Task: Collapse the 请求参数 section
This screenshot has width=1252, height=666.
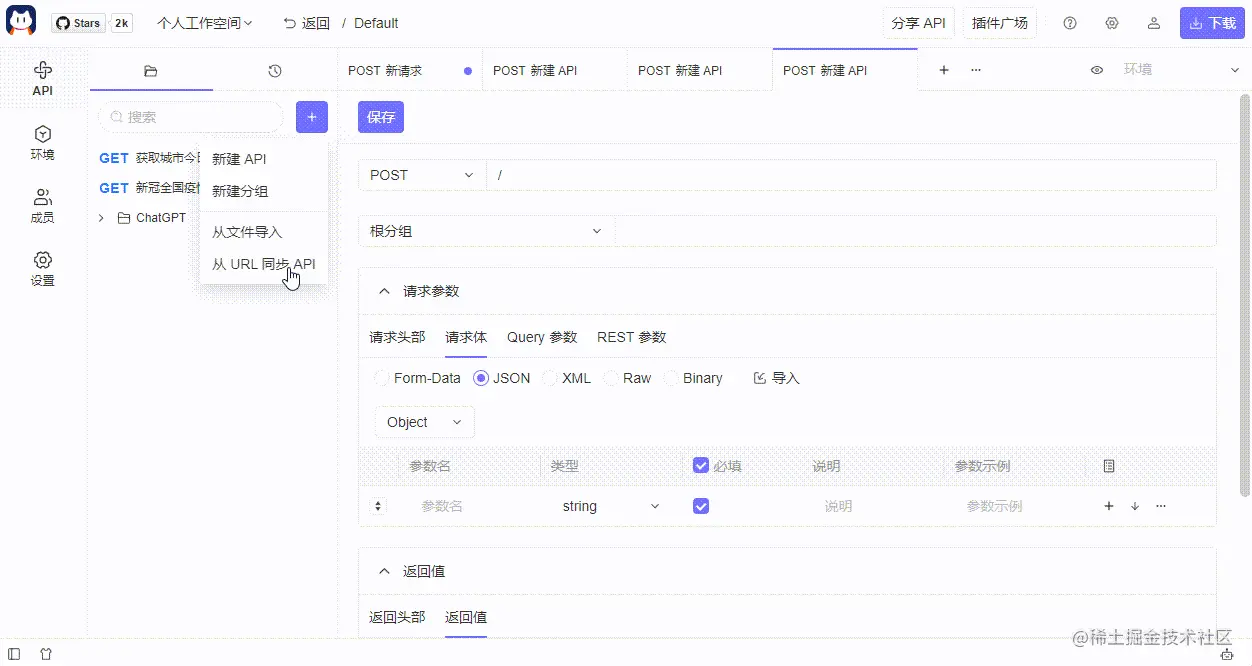Action: (x=384, y=291)
